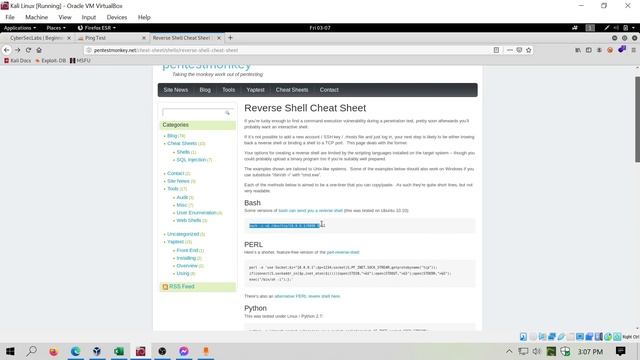Open Firefox library icon
The height and width of the screenshot is (360, 640).
point(578,50)
